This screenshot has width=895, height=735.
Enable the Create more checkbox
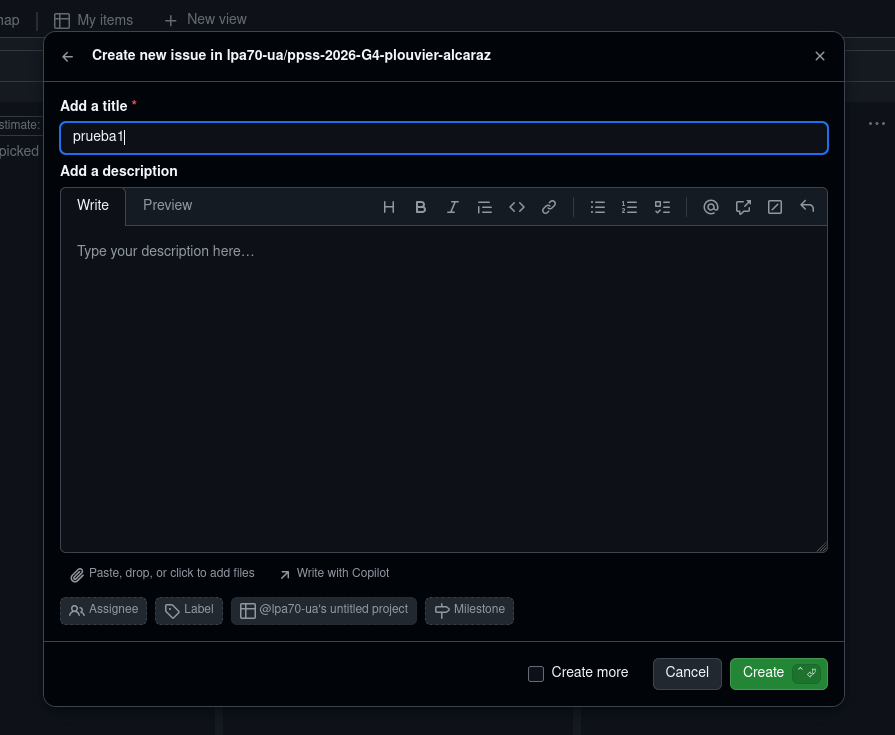[x=536, y=673]
